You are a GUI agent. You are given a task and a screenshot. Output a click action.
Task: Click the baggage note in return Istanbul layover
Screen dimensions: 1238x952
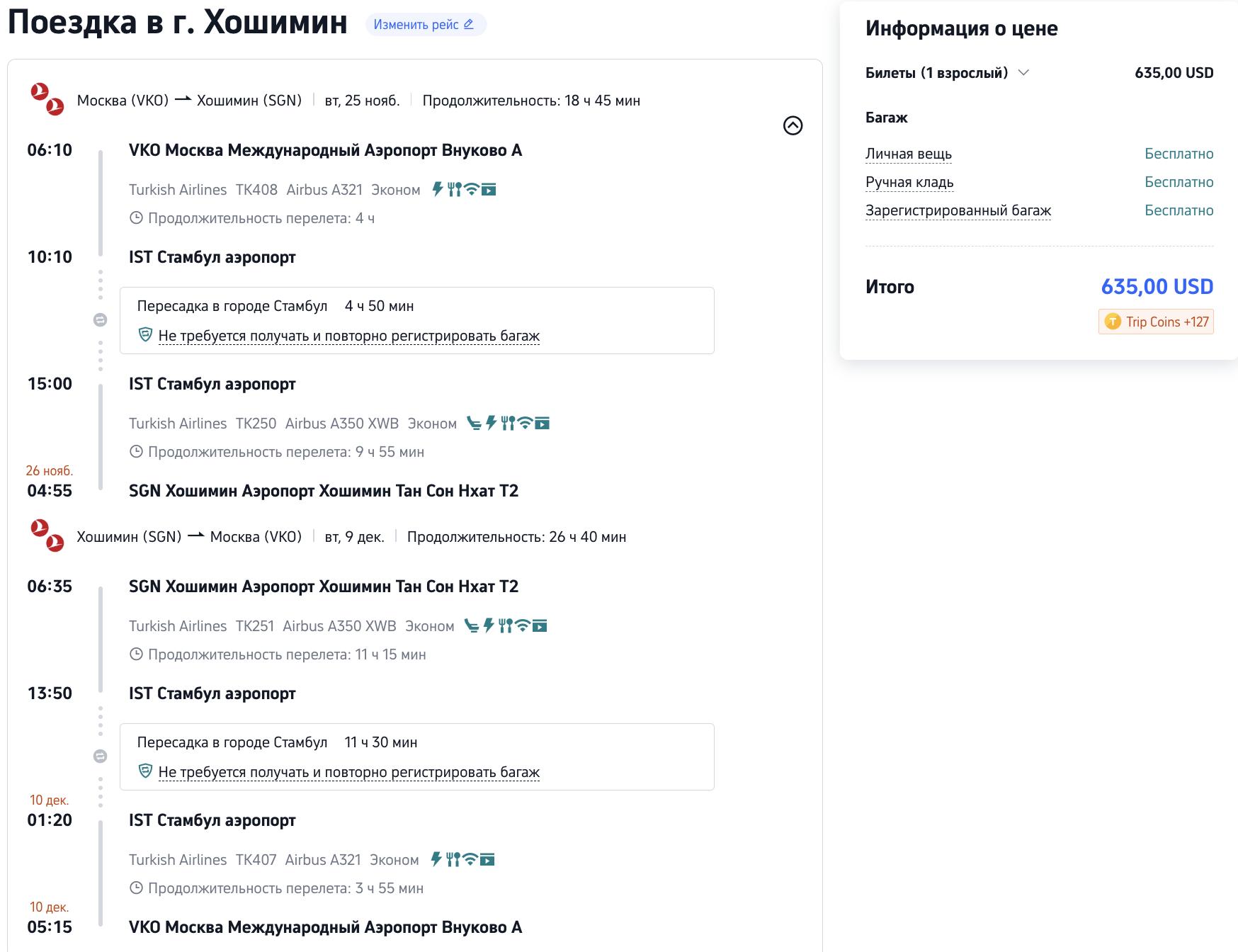point(348,772)
